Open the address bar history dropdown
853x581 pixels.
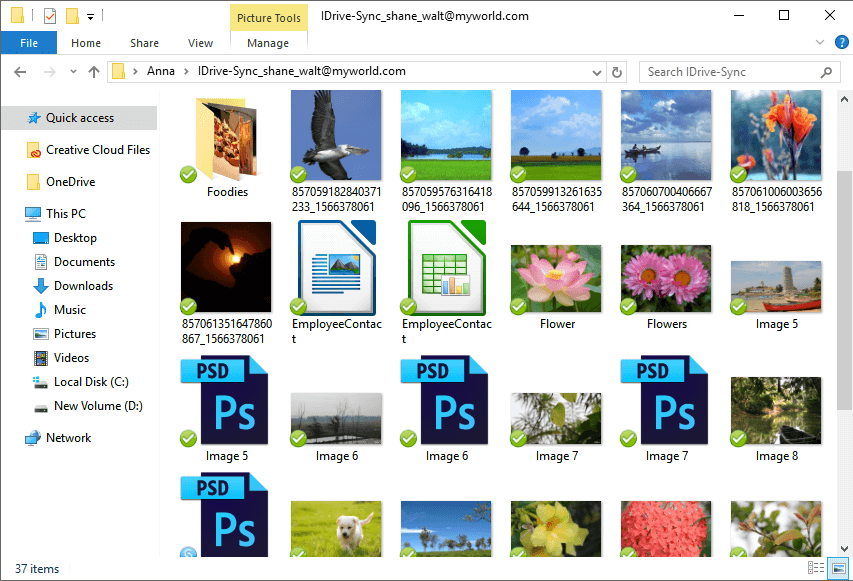click(x=597, y=72)
